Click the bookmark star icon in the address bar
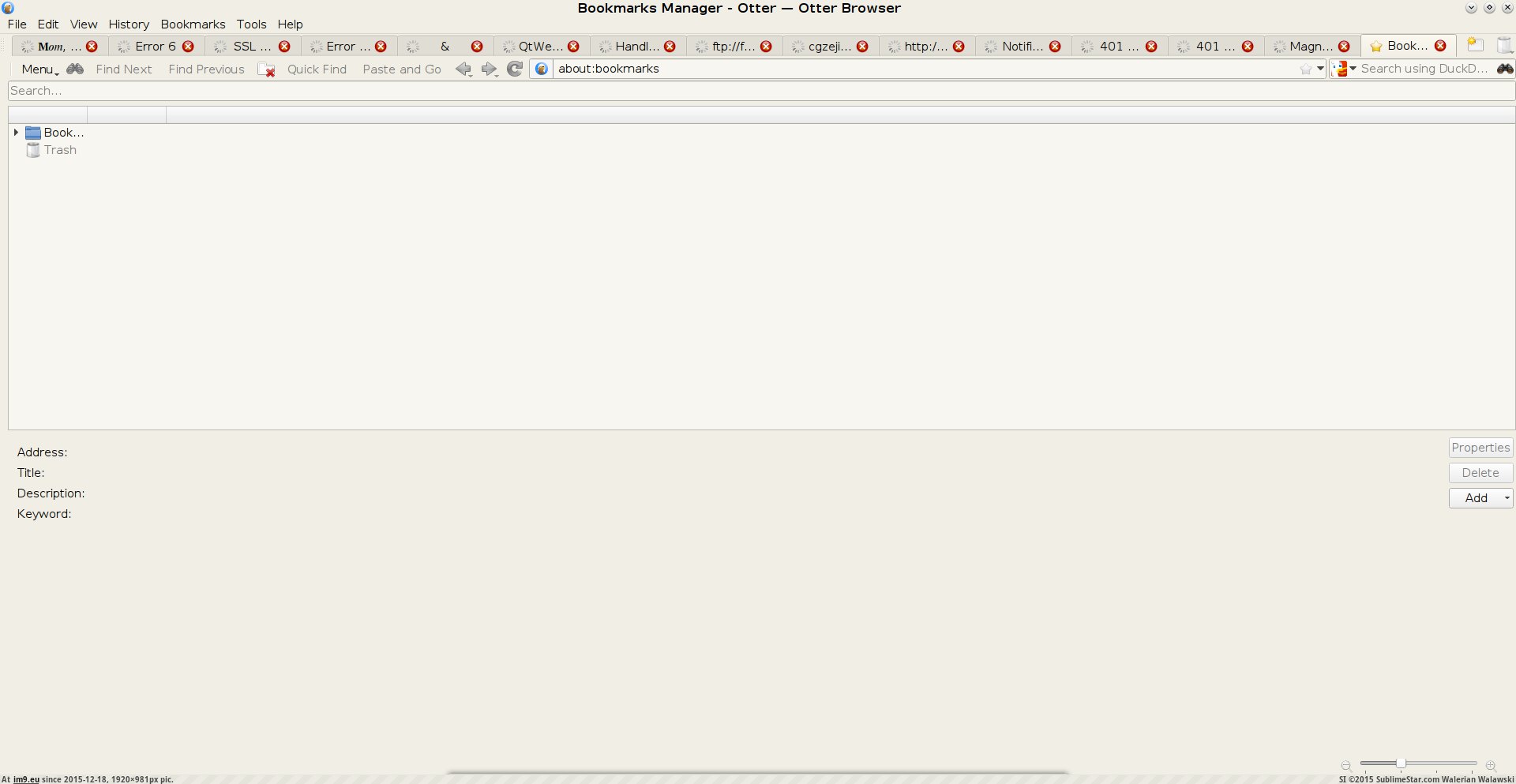1516x784 pixels. (1306, 69)
